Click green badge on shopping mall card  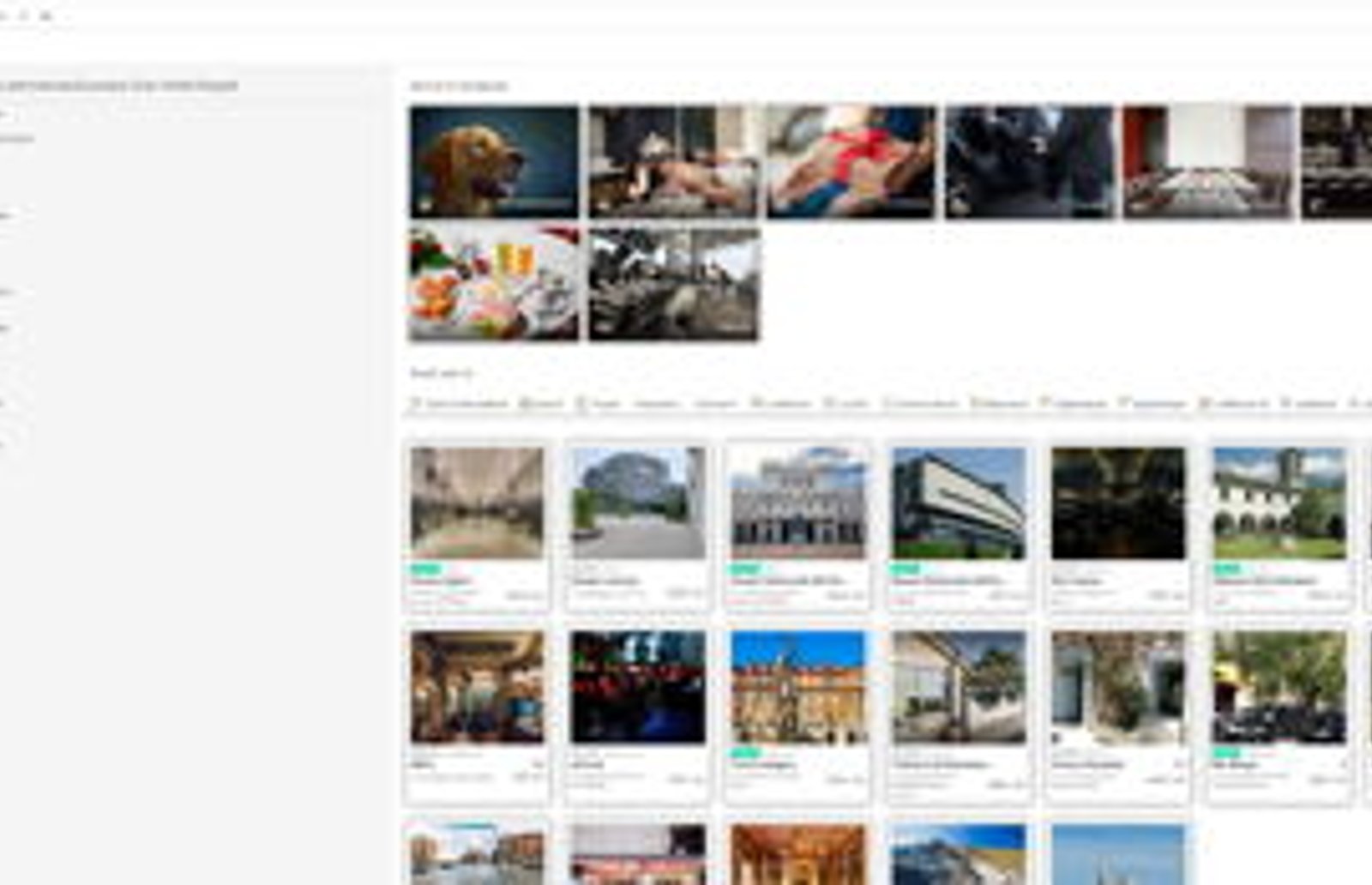(425, 569)
